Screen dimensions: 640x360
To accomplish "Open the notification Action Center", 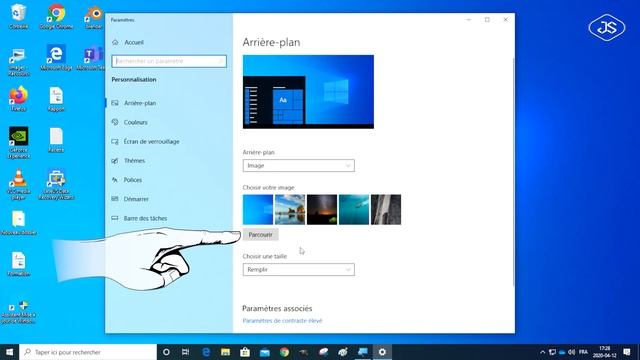I will (627, 352).
